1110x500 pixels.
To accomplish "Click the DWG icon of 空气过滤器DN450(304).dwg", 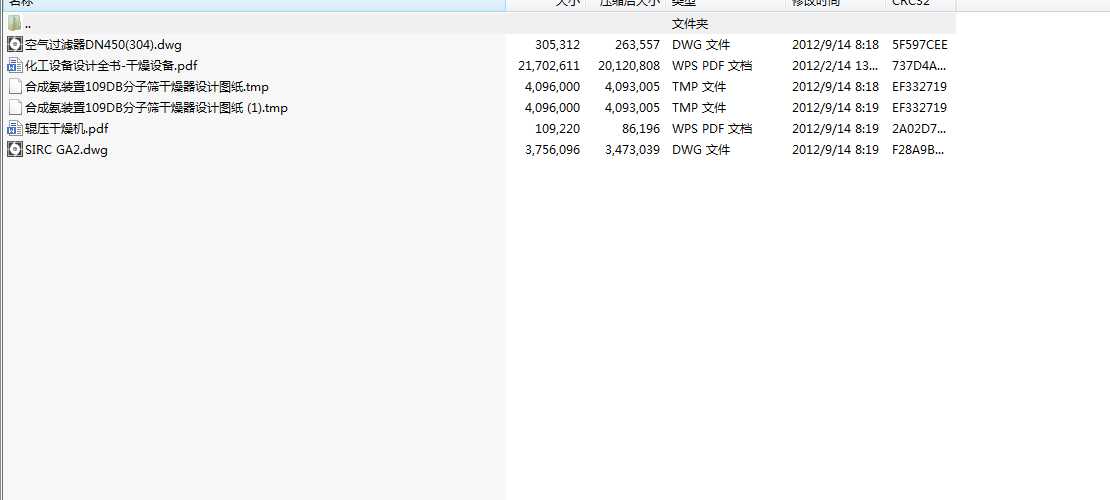I will click(14, 45).
